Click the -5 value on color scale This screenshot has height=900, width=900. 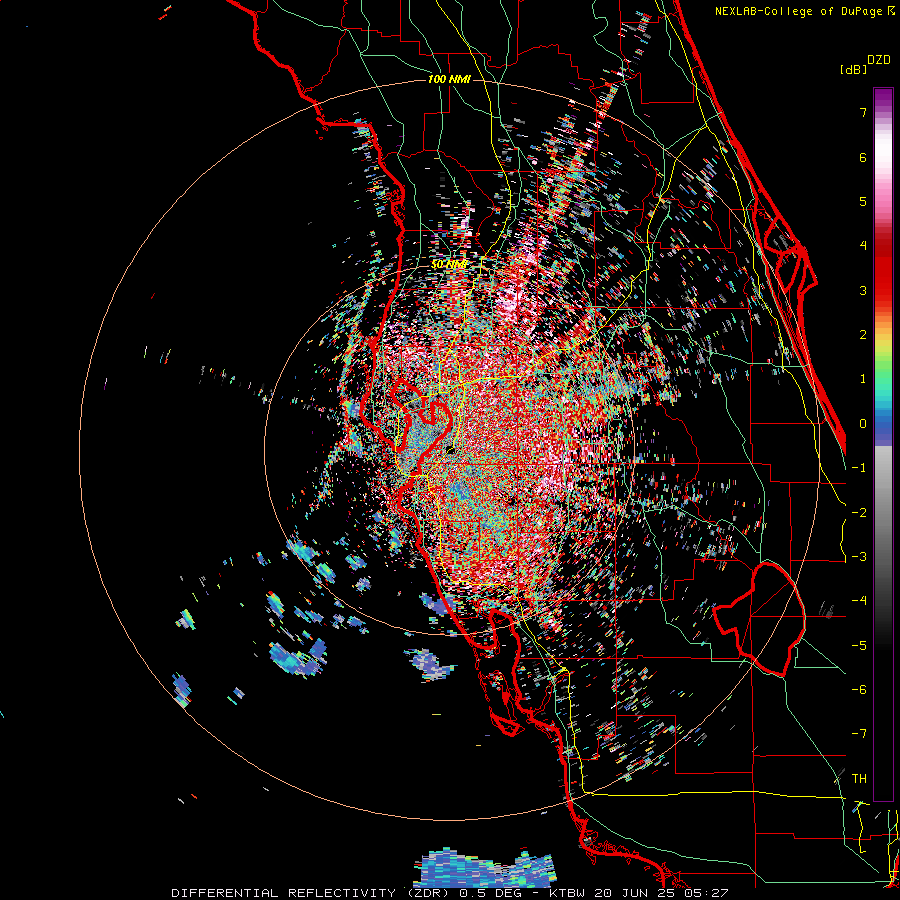point(859,646)
